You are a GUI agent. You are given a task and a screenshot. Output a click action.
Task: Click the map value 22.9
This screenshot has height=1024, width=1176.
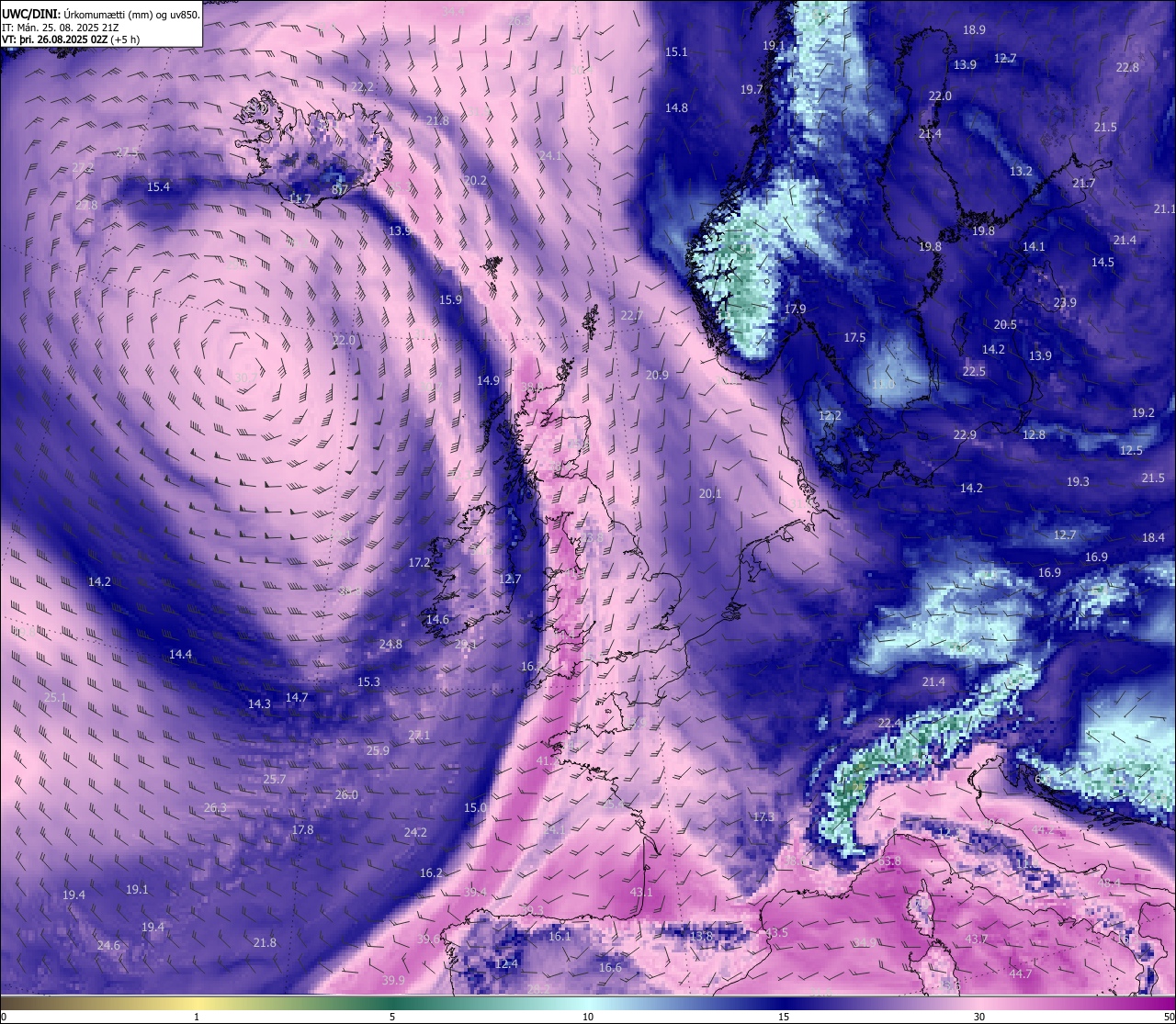965,435
